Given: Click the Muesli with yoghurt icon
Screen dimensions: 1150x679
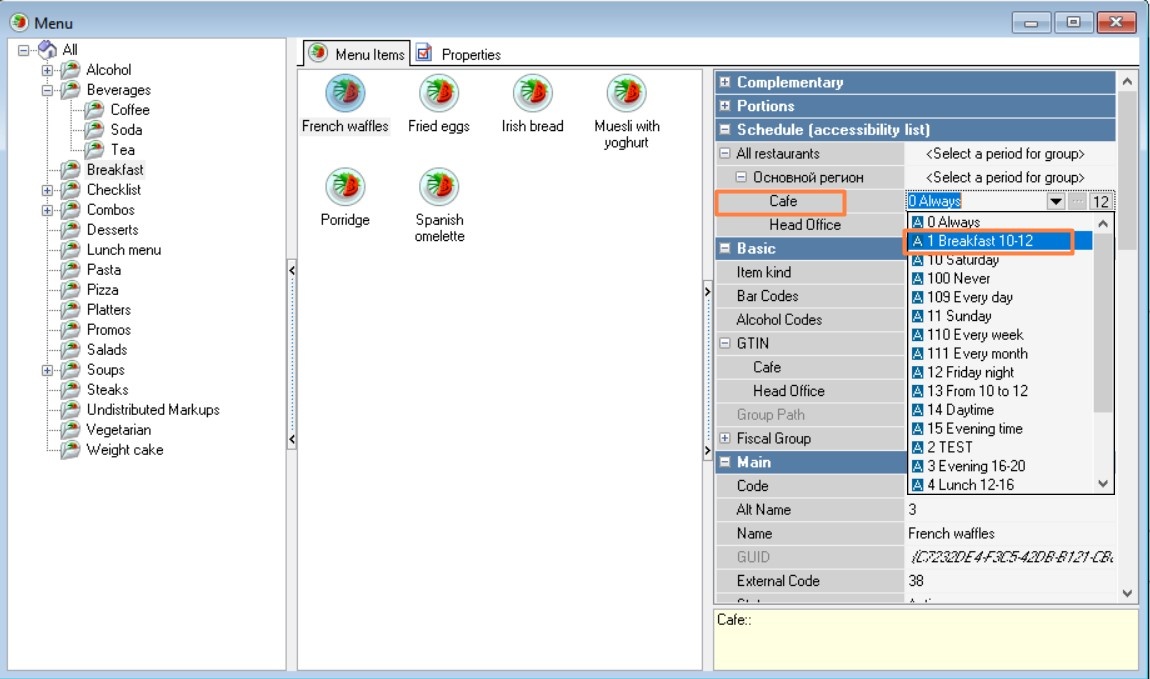Looking at the screenshot, I should [626, 94].
